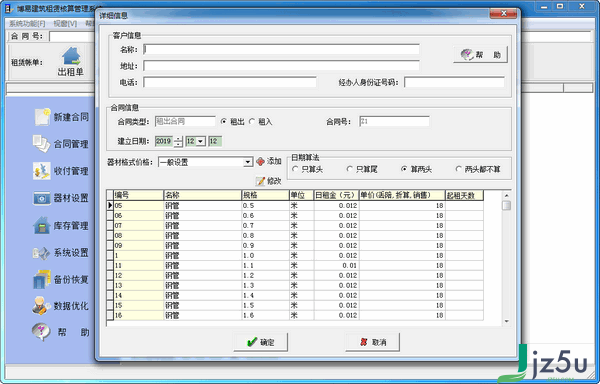Click the 规格 column header

(265, 195)
